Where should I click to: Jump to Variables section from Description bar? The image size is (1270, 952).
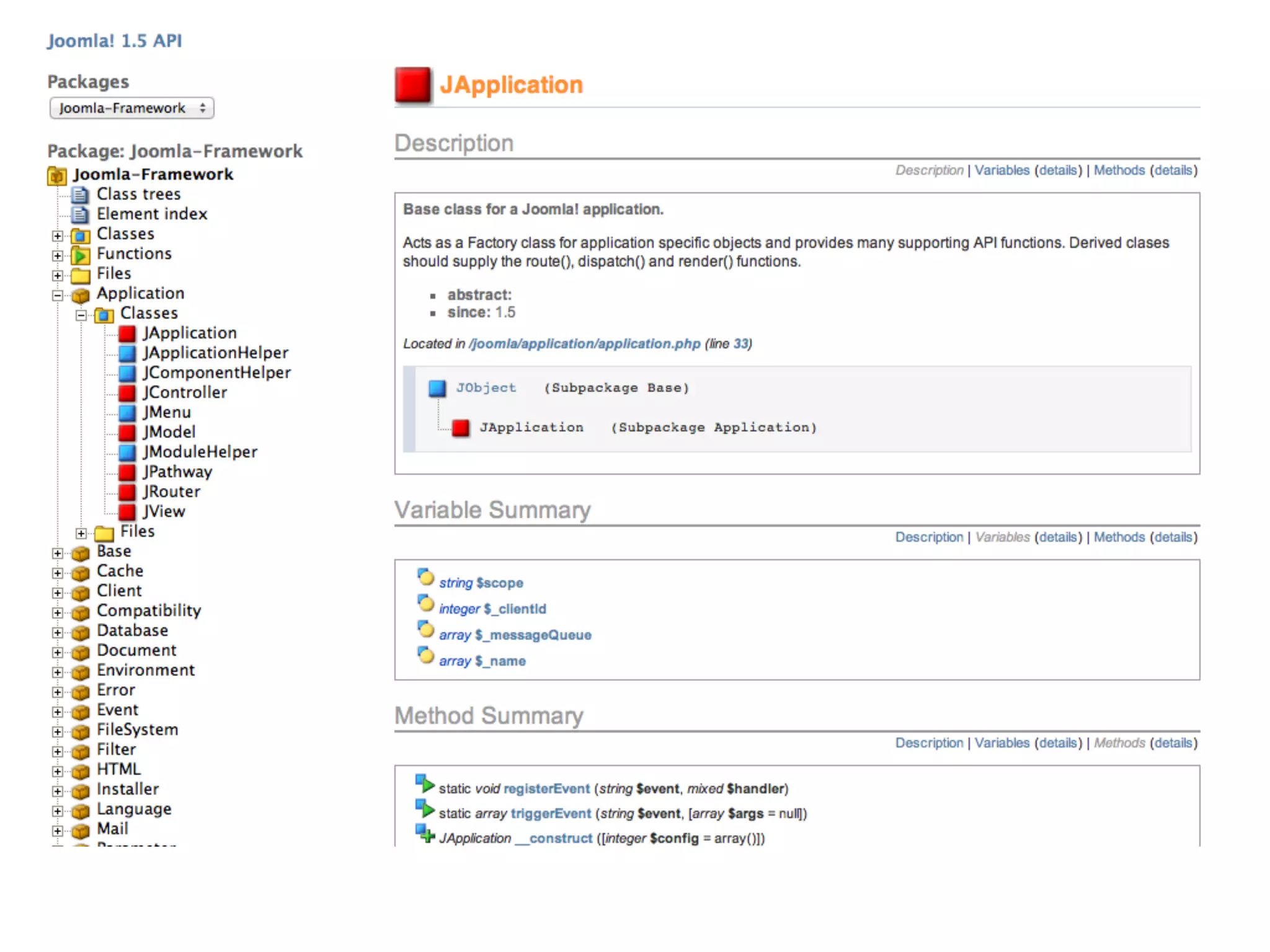1001,170
